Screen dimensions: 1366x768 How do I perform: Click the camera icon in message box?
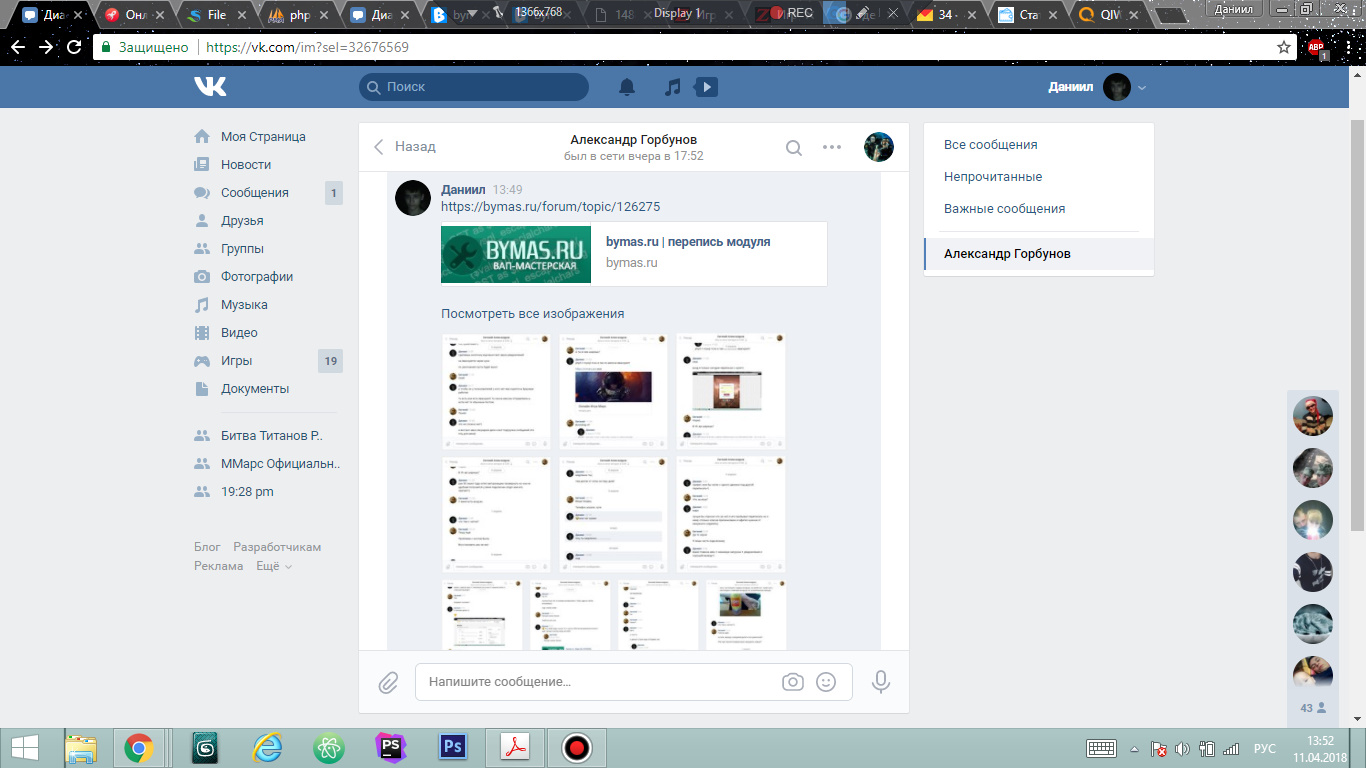pyautogui.click(x=793, y=682)
